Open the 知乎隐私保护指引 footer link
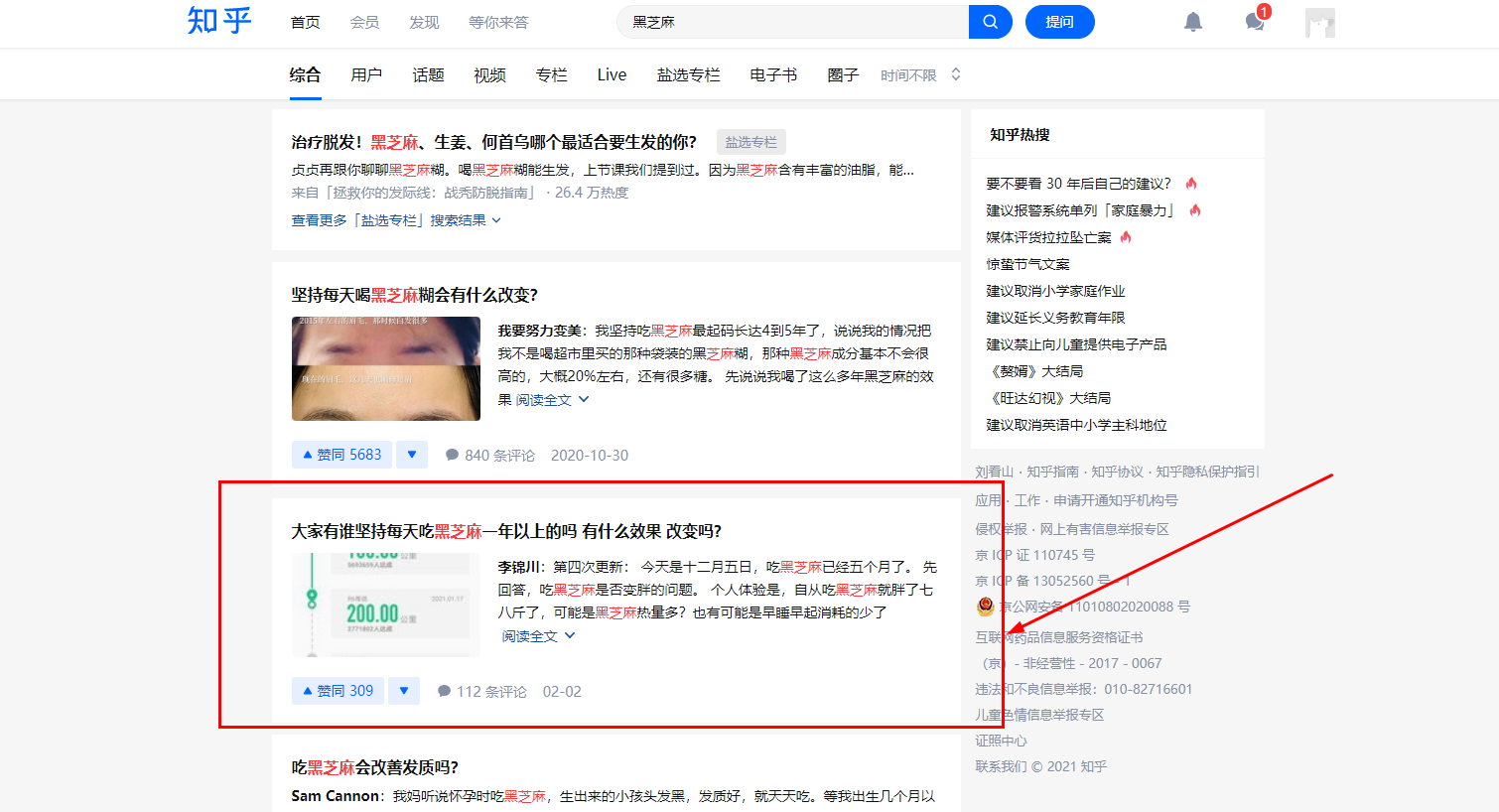1499x812 pixels. click(x=1207, y=472)
